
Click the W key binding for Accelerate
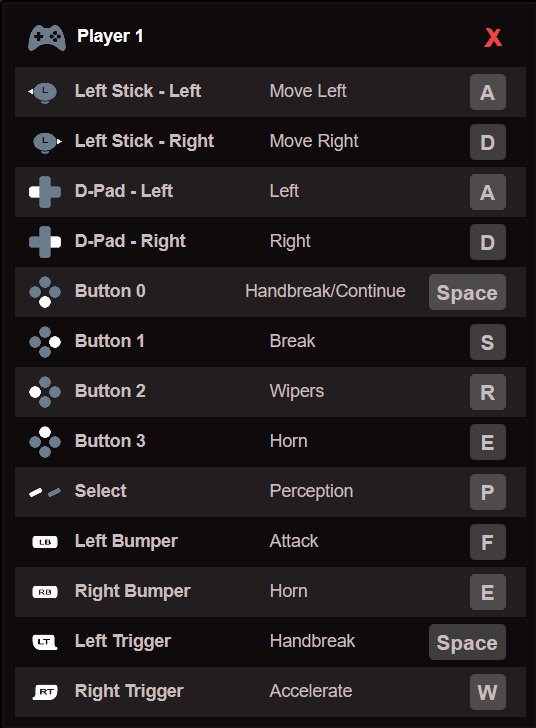tap(488, 692)
